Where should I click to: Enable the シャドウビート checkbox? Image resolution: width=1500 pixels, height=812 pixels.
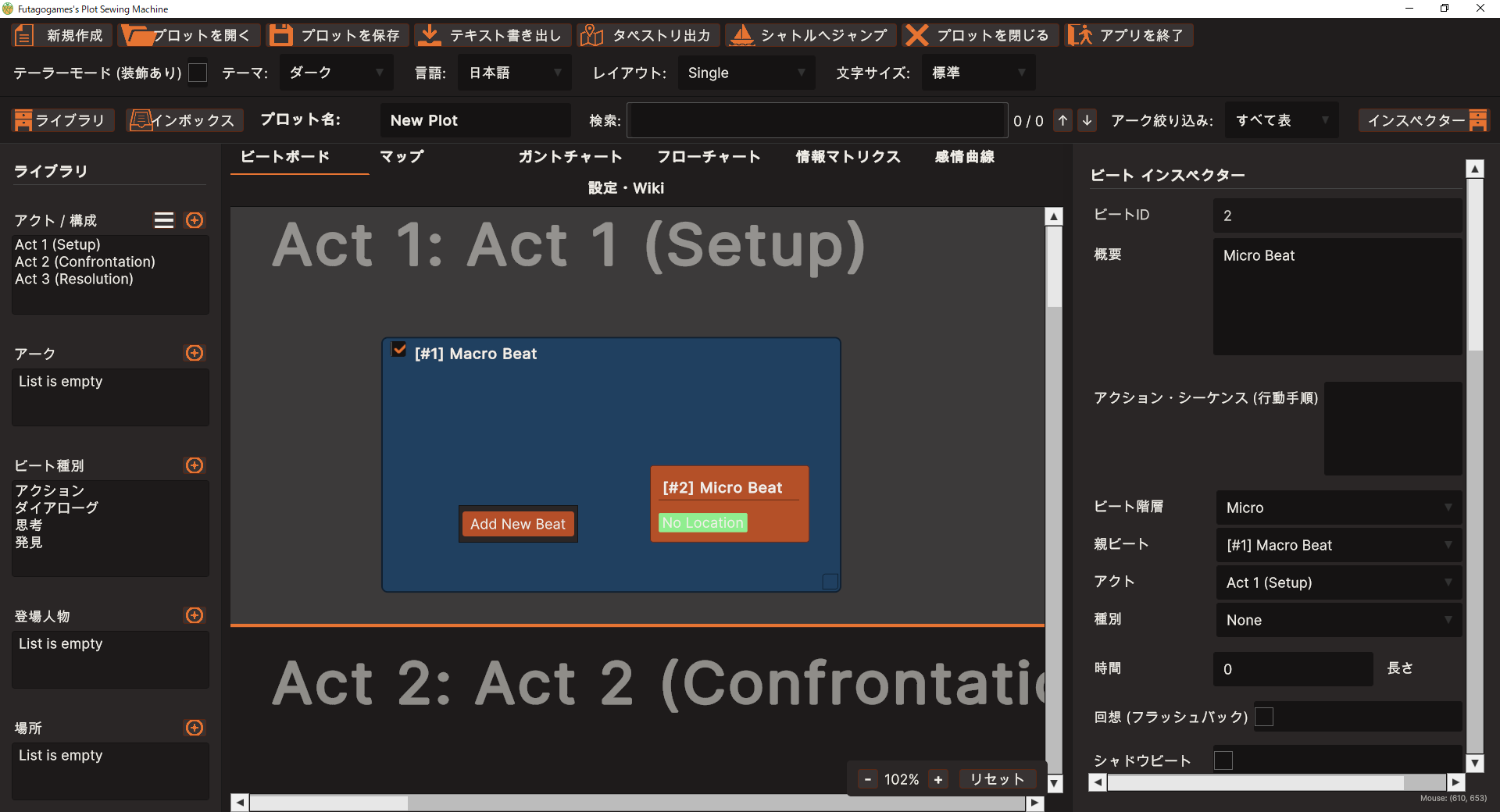tap(1223, 760)
